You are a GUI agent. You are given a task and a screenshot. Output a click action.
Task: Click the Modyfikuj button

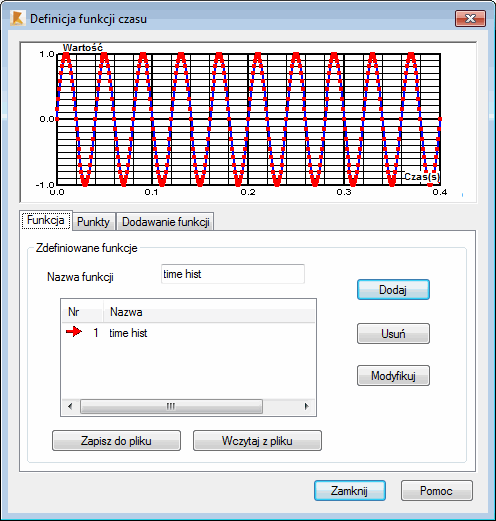coord(393,376)
